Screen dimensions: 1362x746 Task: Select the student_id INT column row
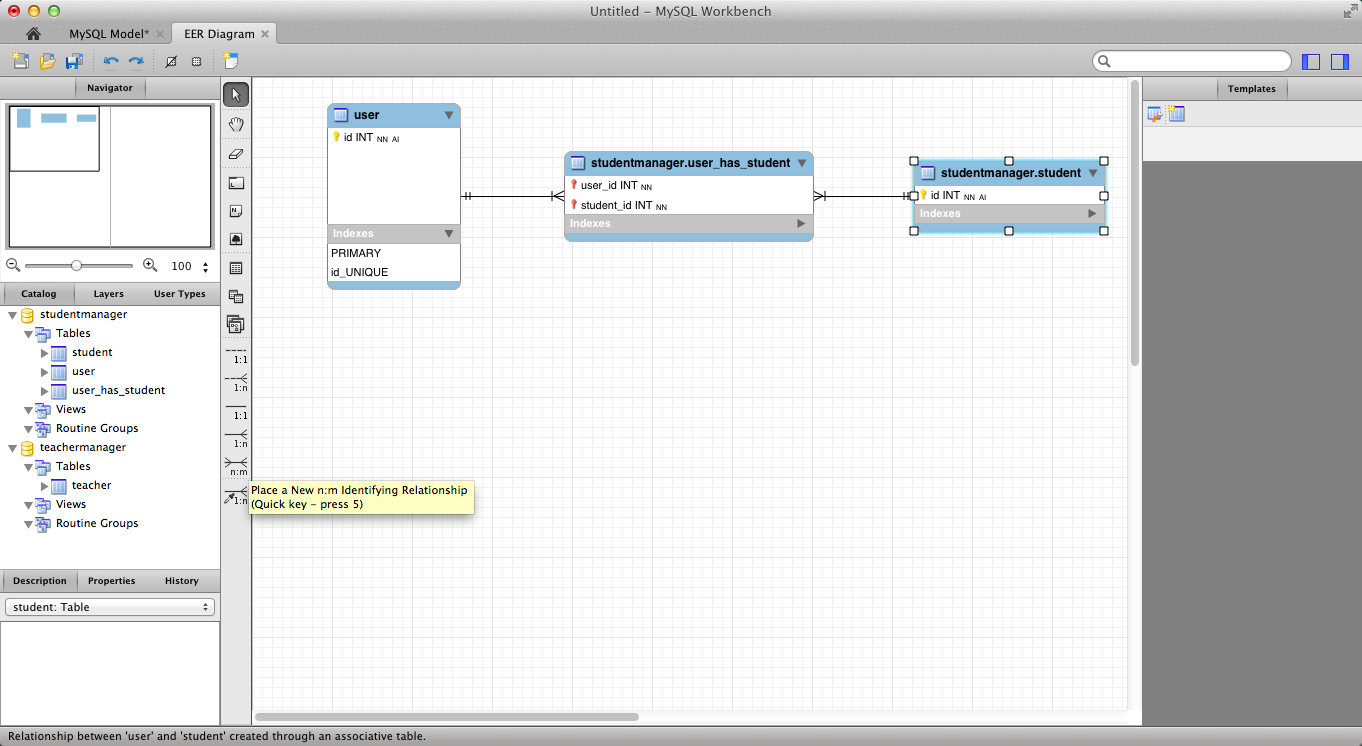689,205
